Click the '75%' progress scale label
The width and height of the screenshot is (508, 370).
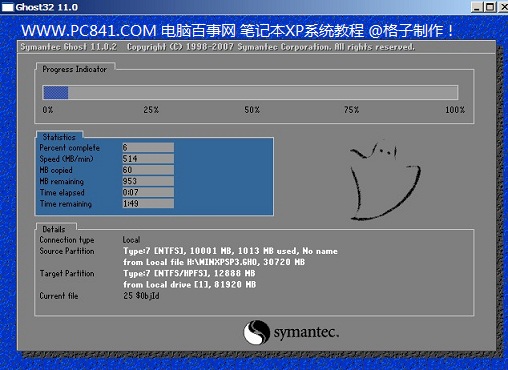[352, 110]
